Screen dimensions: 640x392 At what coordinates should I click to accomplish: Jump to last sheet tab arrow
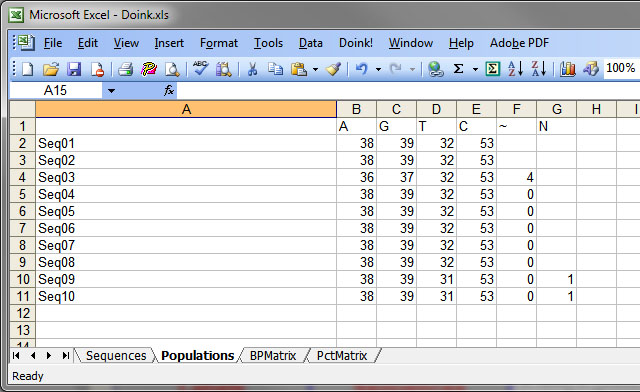66,356
